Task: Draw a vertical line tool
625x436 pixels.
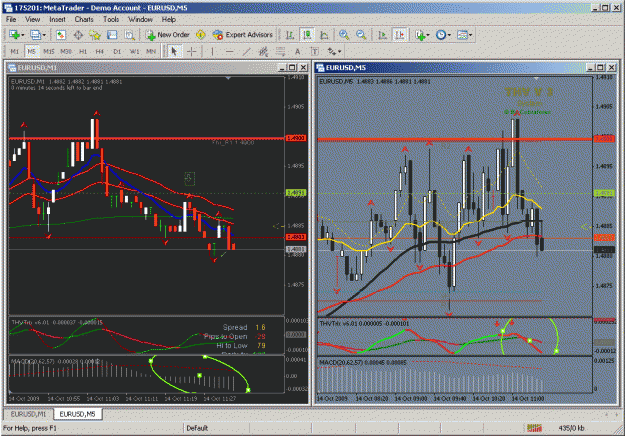Action: 212,51
